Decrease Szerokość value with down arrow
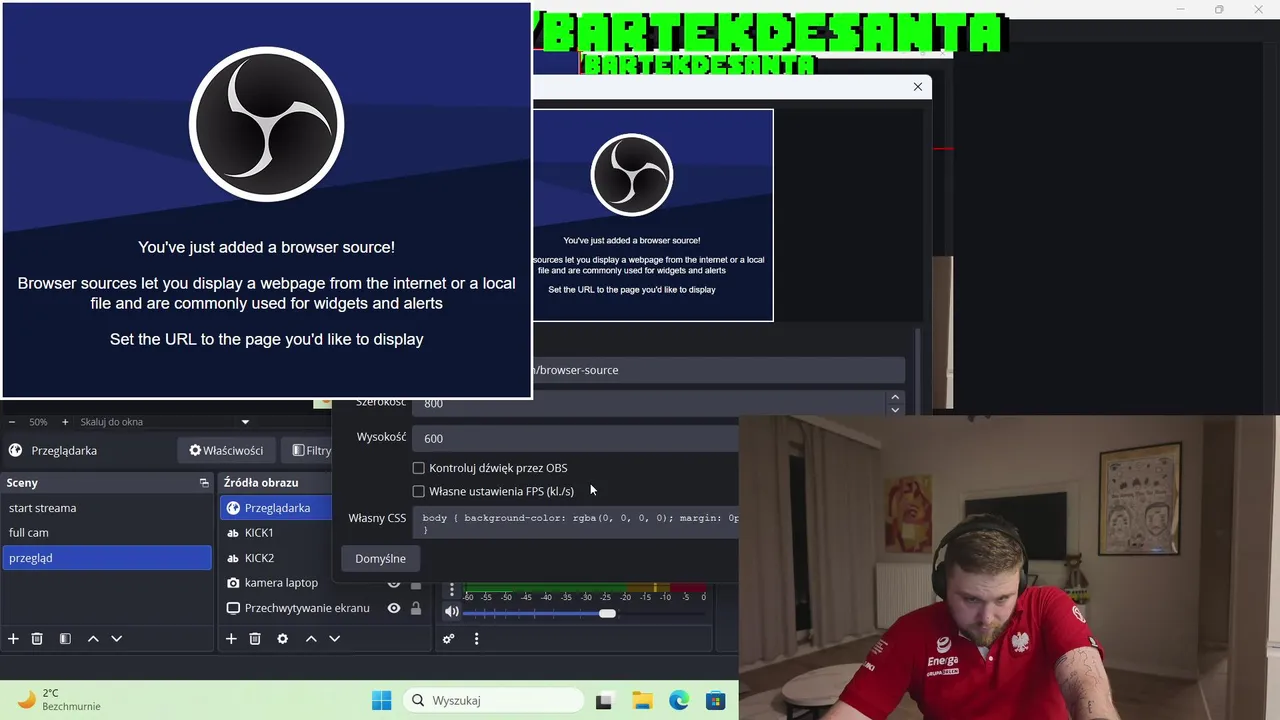 tap(895, 409)
